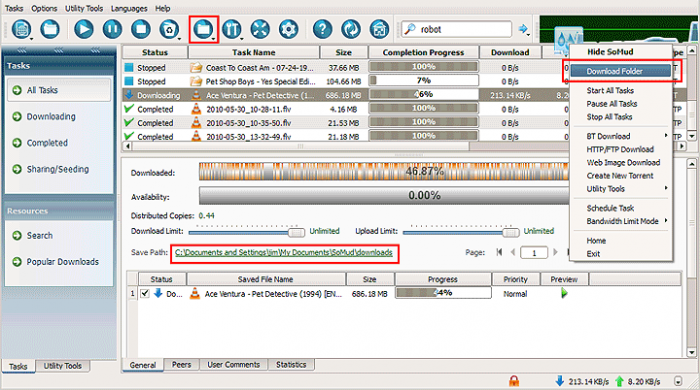Image resolution: width=700 pixels, height=390 pixels.
Task: Choose Pause All Tasks
Action: point(612,104)
